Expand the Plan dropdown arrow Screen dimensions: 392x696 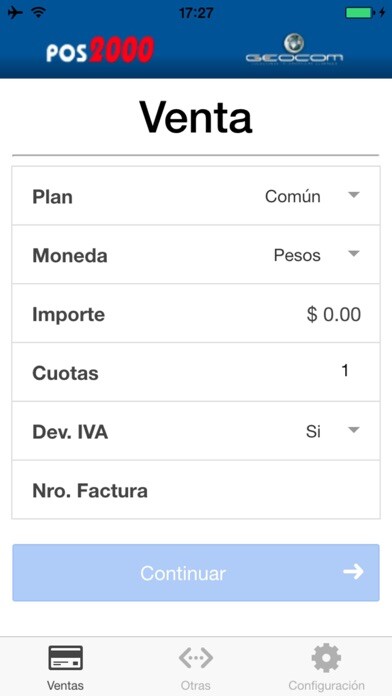pos(353,194)
